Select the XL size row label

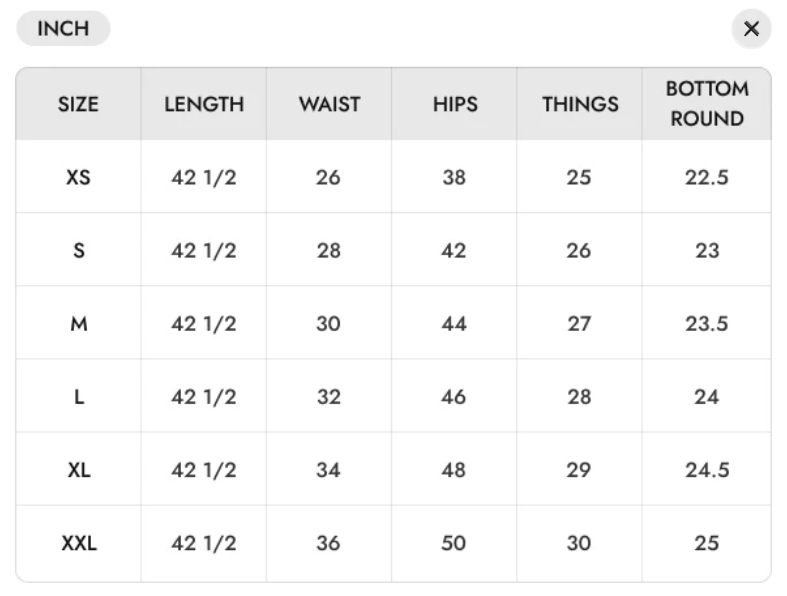click(x=79, y=470)
